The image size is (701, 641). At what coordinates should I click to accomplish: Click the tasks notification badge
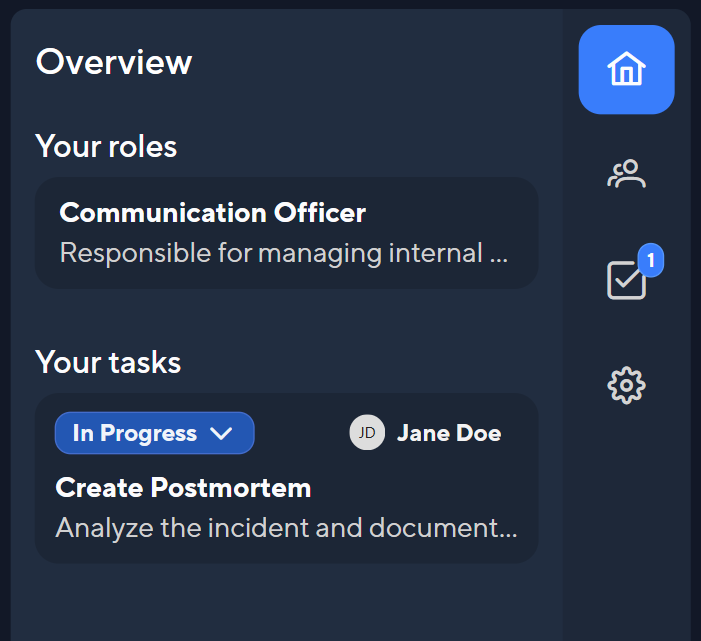click(650, 260)
